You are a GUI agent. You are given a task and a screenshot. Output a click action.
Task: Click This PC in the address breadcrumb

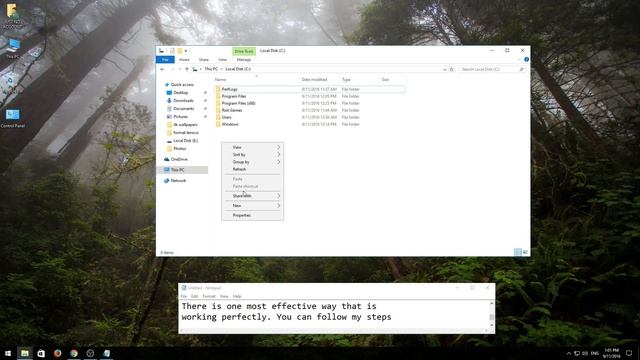[x=211, y=69]
